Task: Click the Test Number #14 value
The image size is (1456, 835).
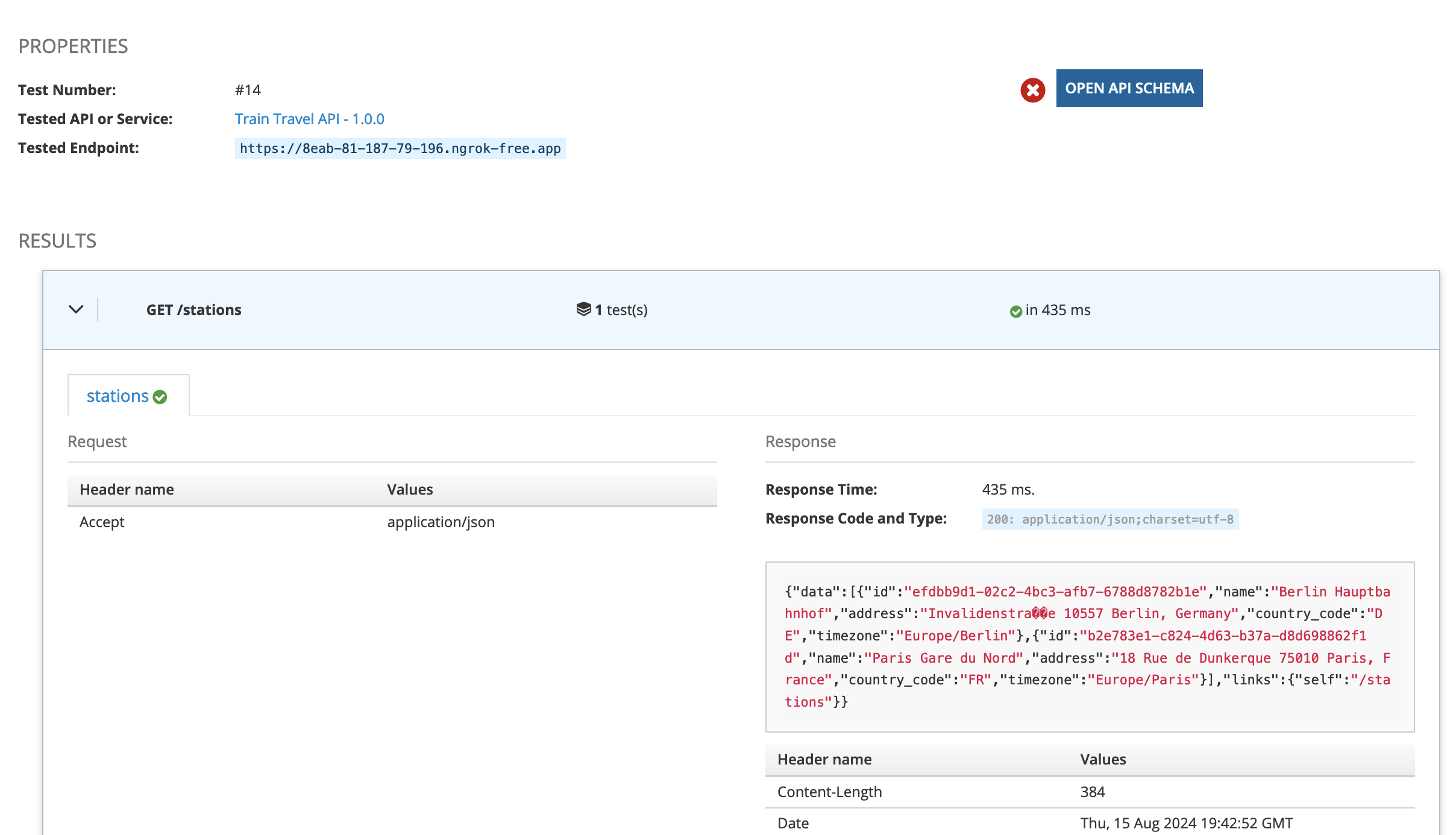Action: (248, 90)
